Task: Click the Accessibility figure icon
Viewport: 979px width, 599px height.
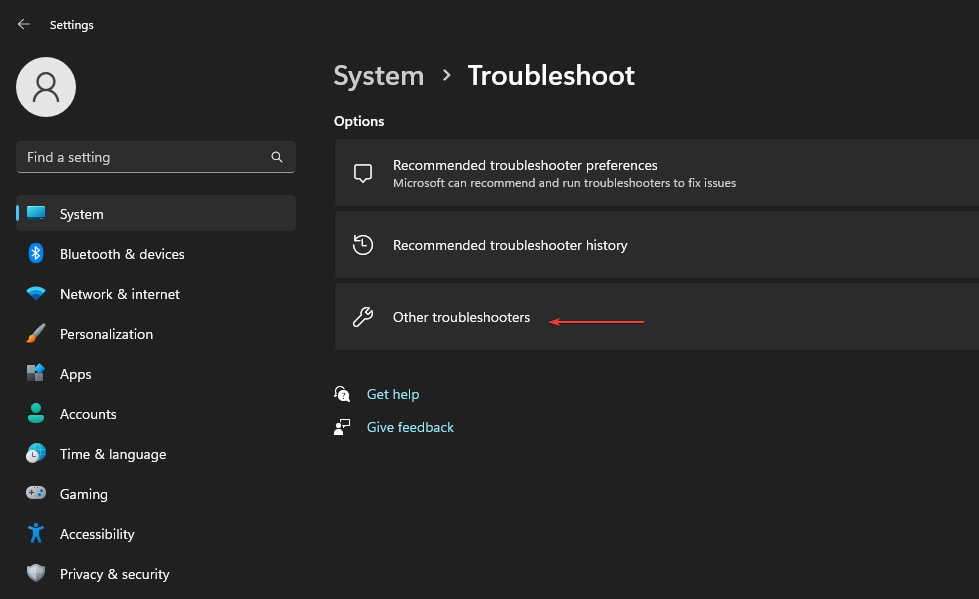Action: coord(36,534)
